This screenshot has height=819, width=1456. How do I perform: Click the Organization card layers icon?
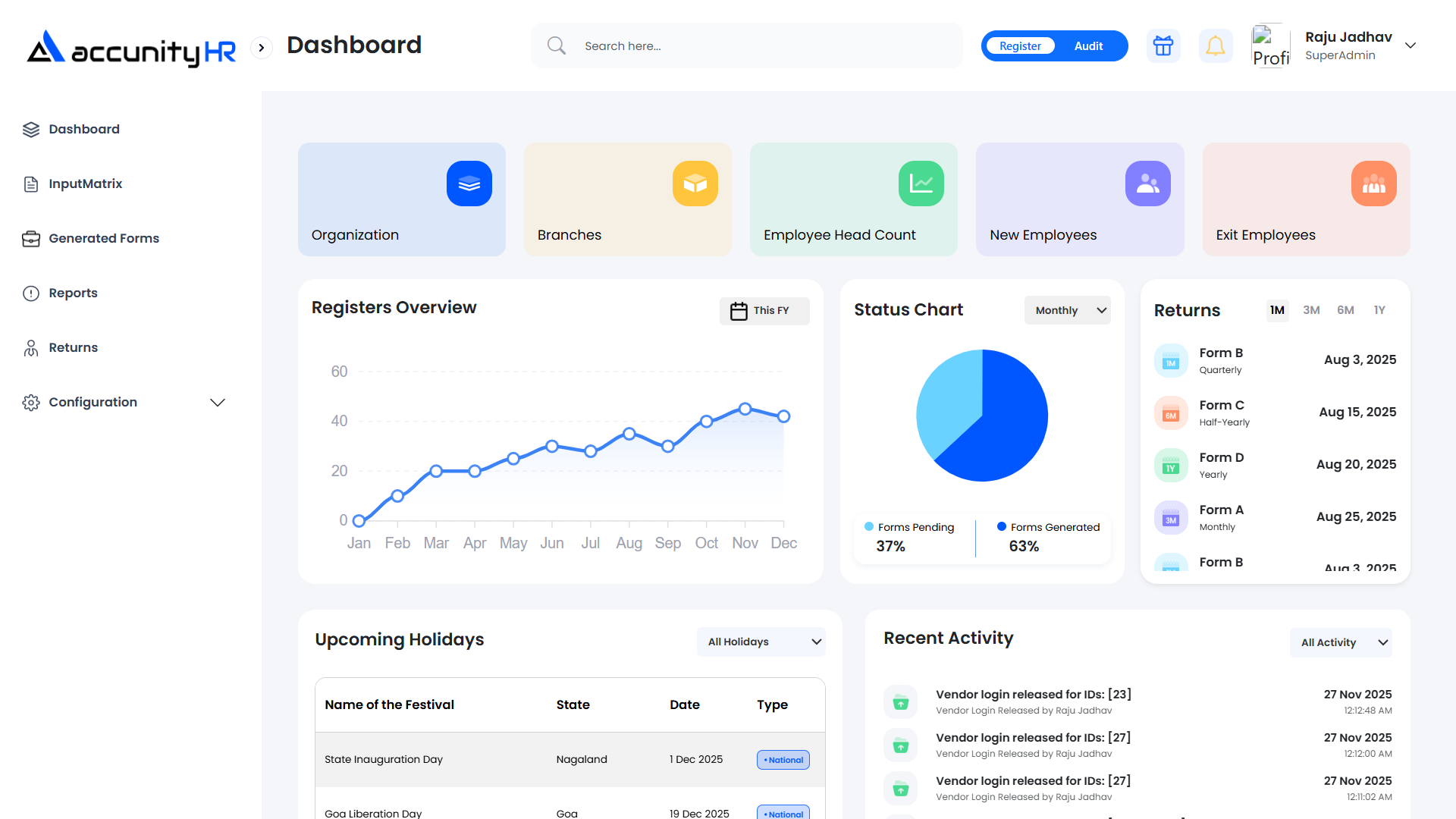coord(469,184)
